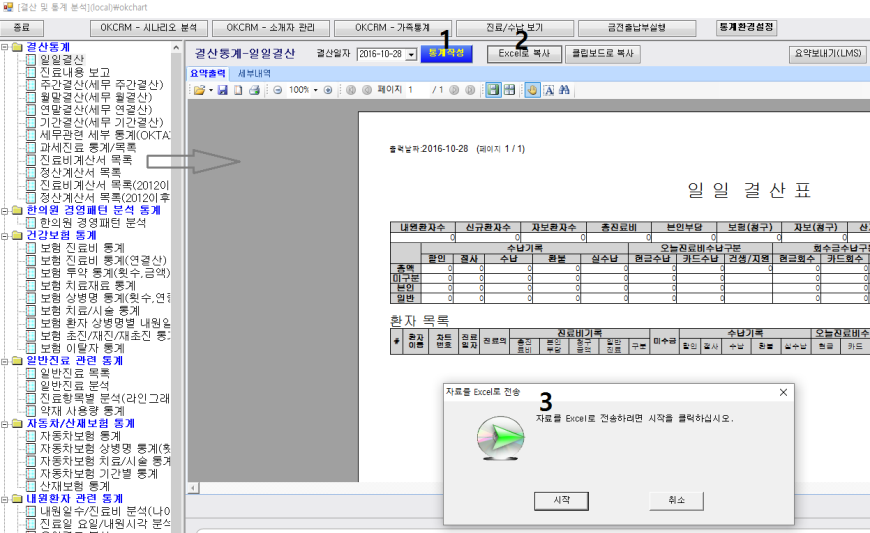Viewport: 870px width, 533px height.
Task: Click 시작 in Excel transfer dialog
Action: pyautogui.click(x=562, y=500)
